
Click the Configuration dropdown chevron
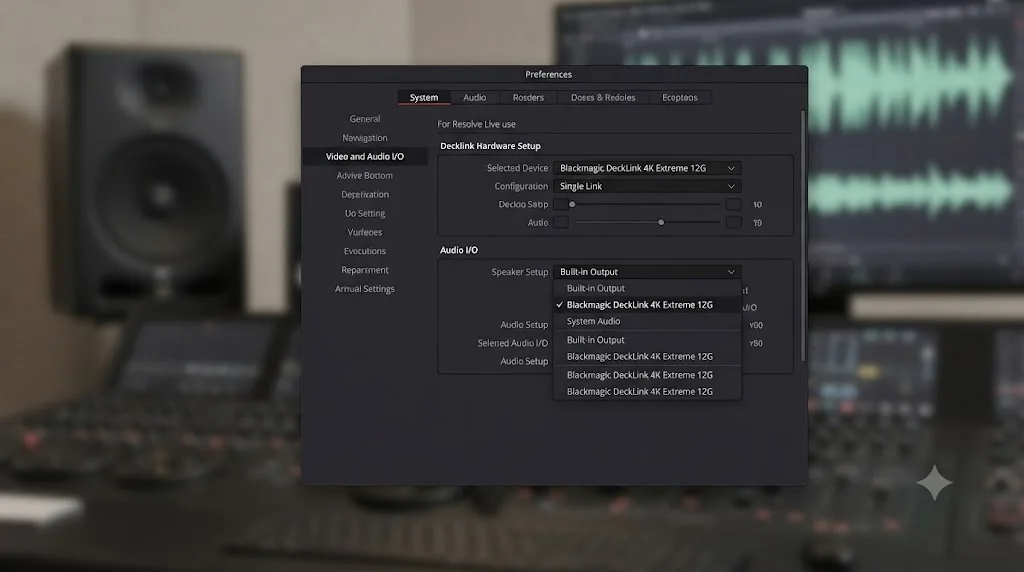pos(731,186)
